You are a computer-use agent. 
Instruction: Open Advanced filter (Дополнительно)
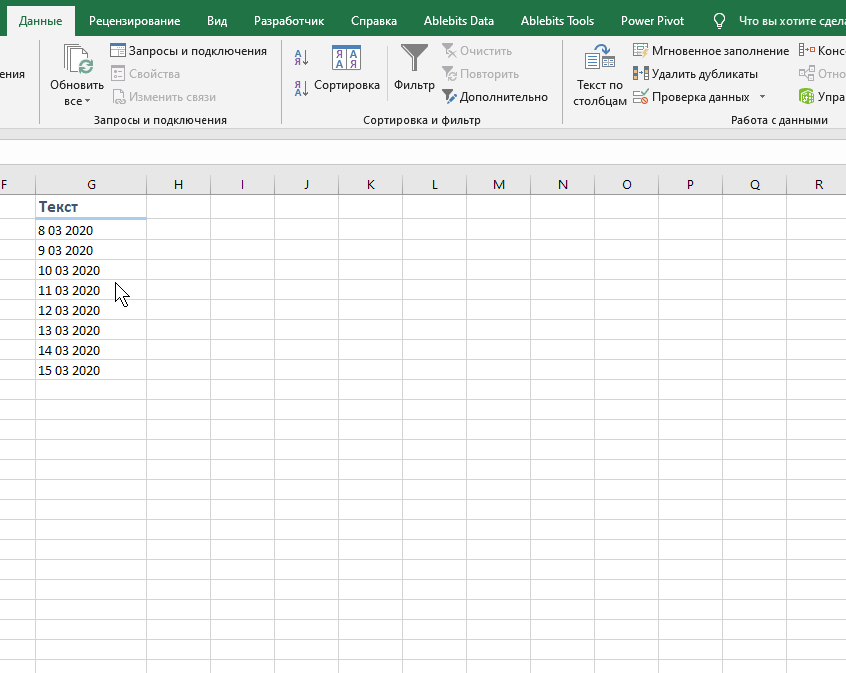pyautogui.click(x=495, y=97)
